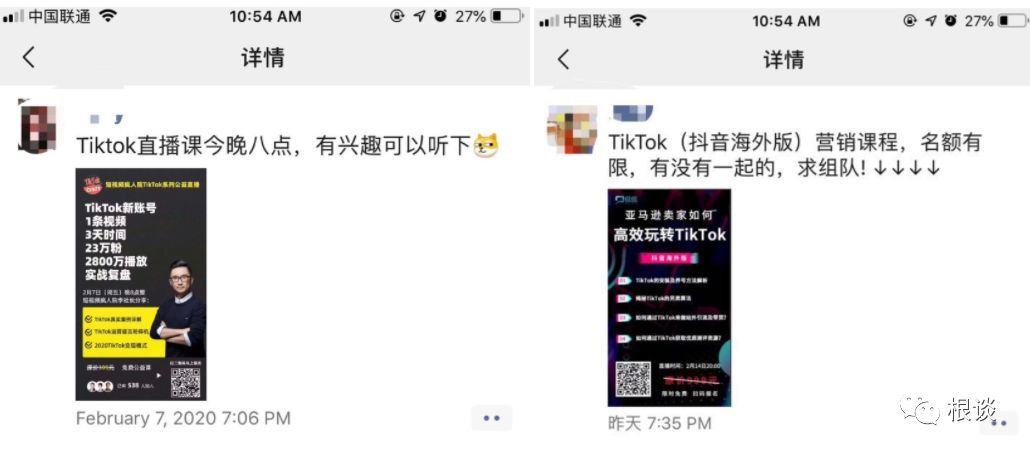Tap the Wi-Fi icon in the left status bar
This screenshot has height=455, width=1030.
[108, 16]
